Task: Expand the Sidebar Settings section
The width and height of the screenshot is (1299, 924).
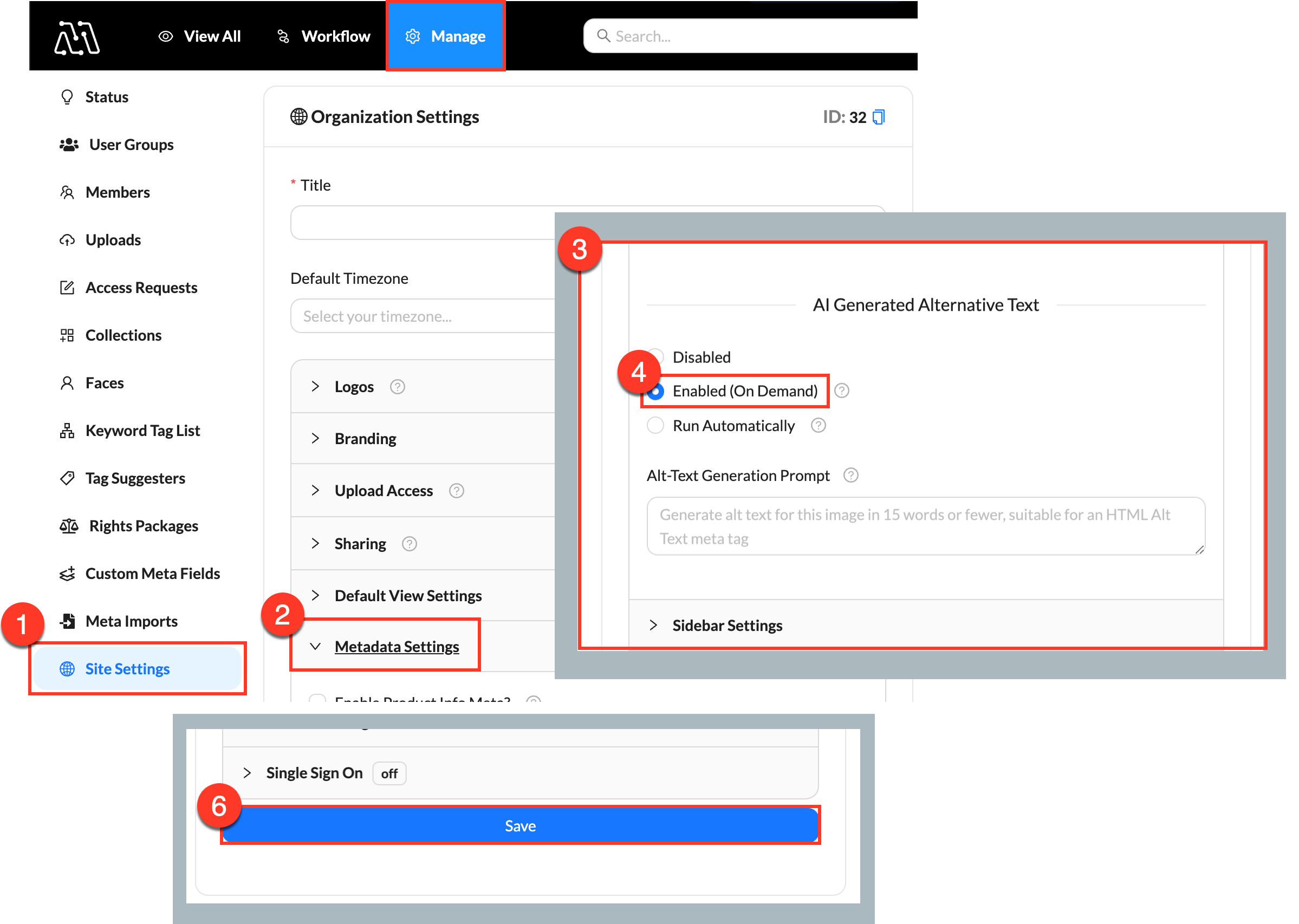Action: (x=726, y=625)
